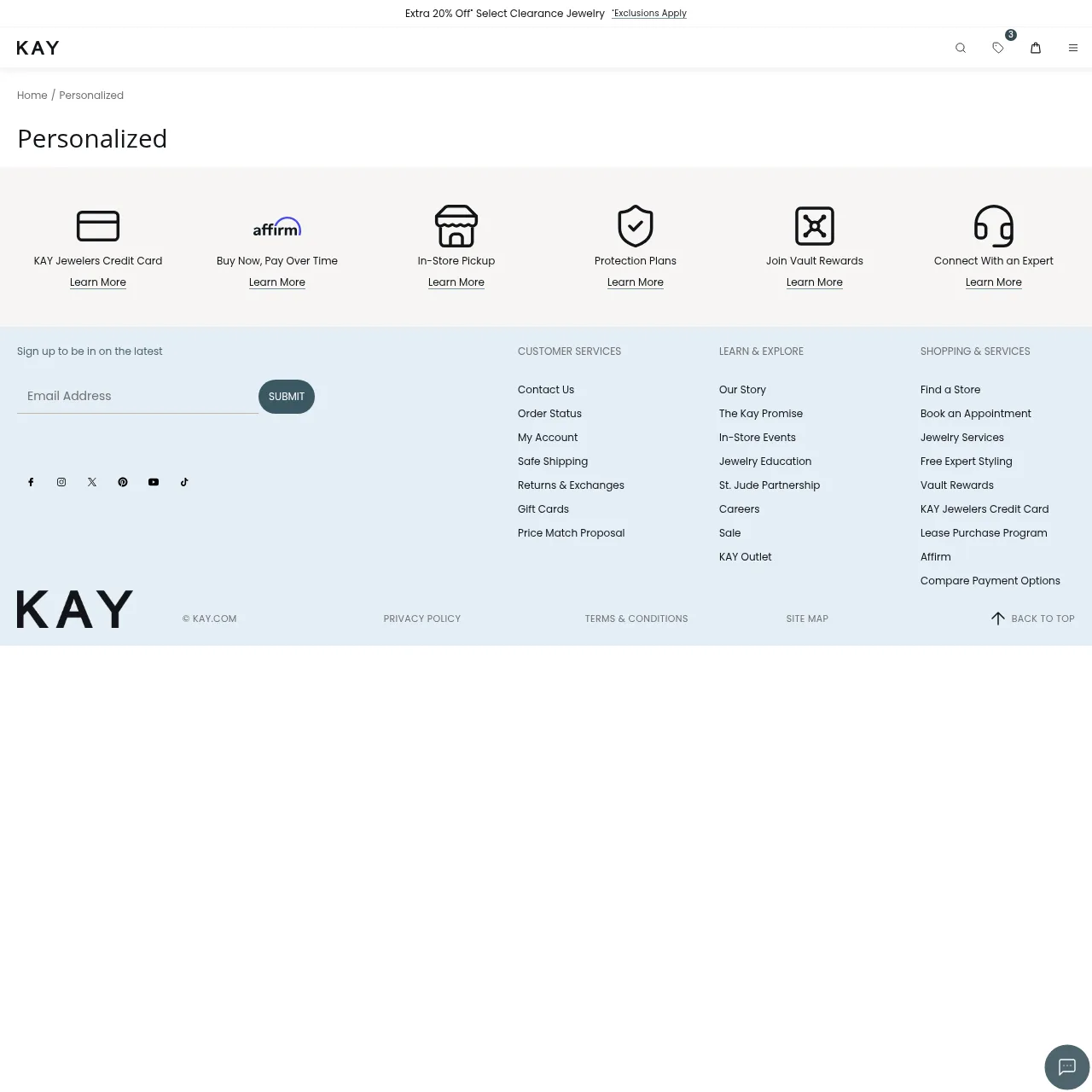Open the Sale footer link
This screenshot has height=1092, width=1092.
click(x=730, y=533)
